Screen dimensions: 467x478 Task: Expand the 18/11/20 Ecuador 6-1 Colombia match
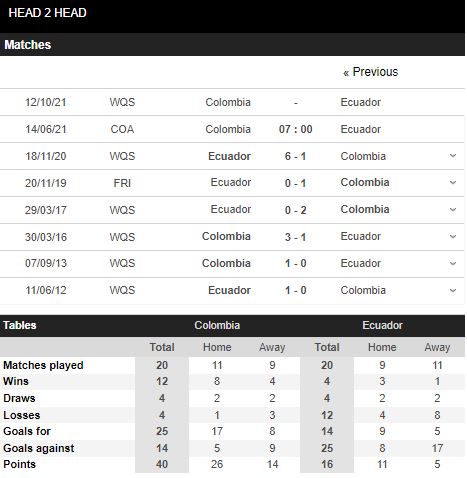[452, 156]
